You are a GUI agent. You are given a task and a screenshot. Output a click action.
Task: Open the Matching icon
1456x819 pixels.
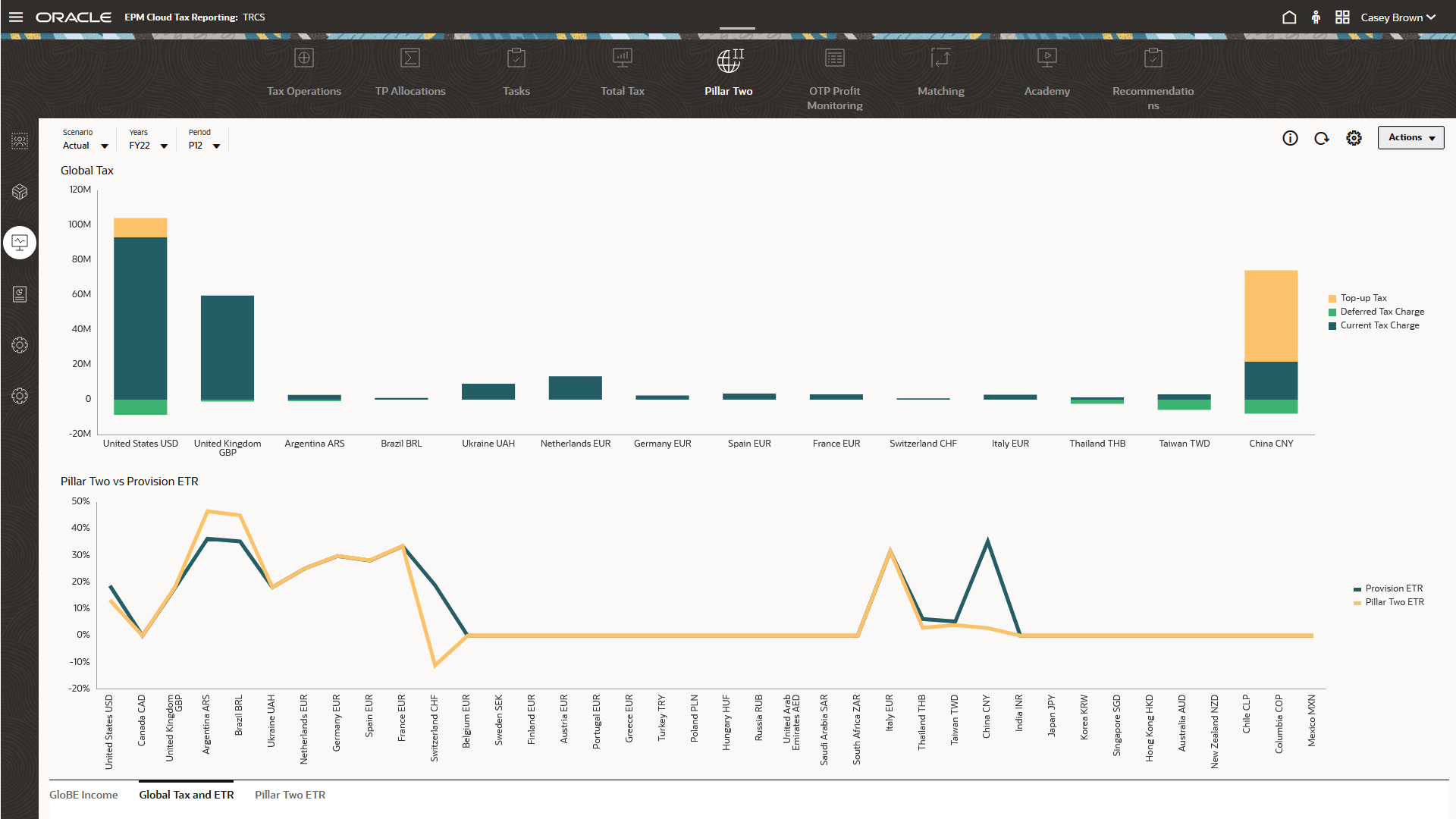940,58
